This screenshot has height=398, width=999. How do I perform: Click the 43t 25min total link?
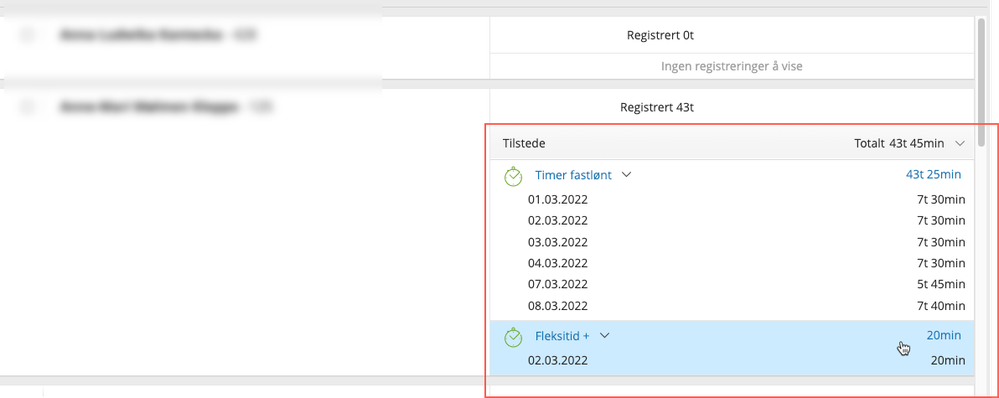point(933,174)
